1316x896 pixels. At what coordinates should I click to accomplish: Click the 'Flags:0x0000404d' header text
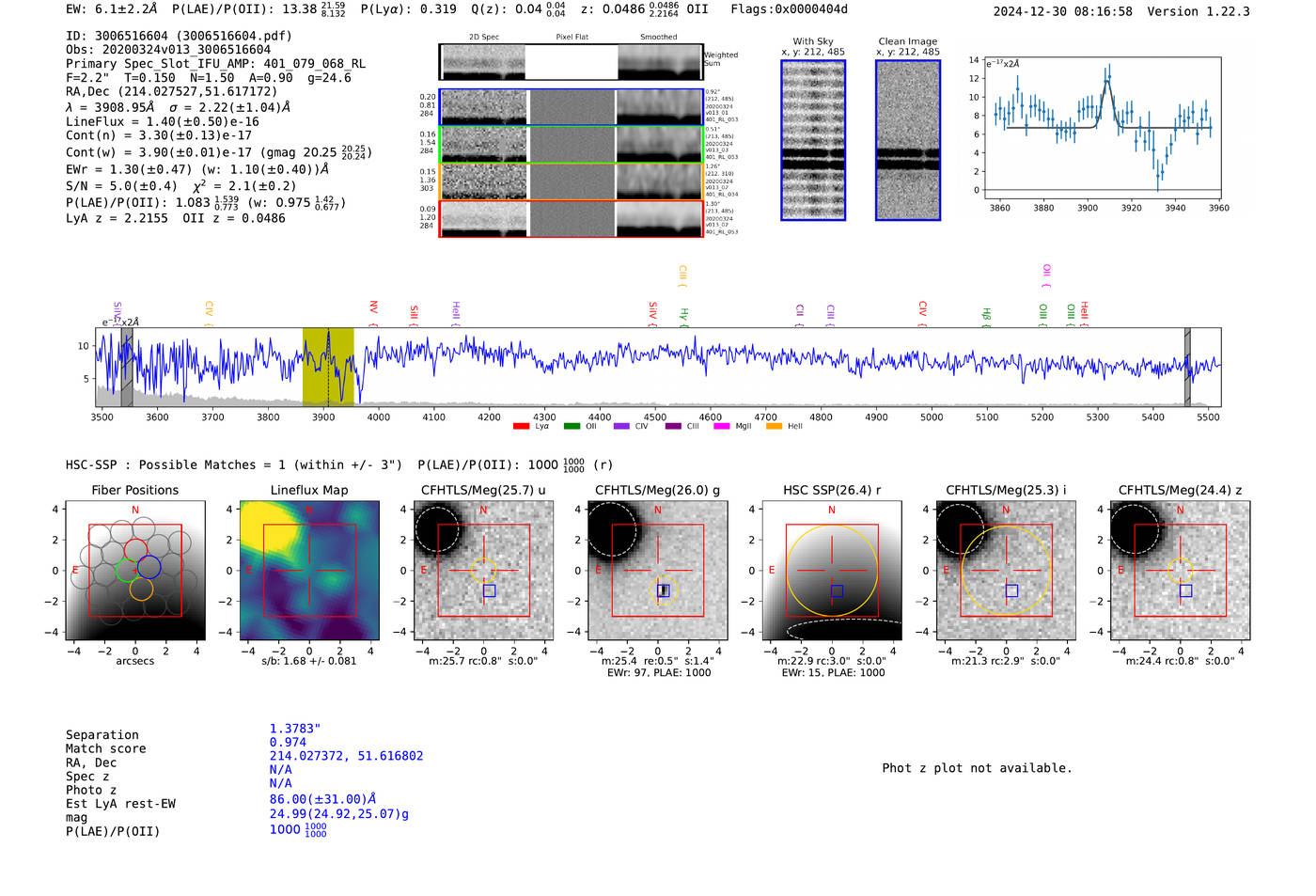point(789,9)
